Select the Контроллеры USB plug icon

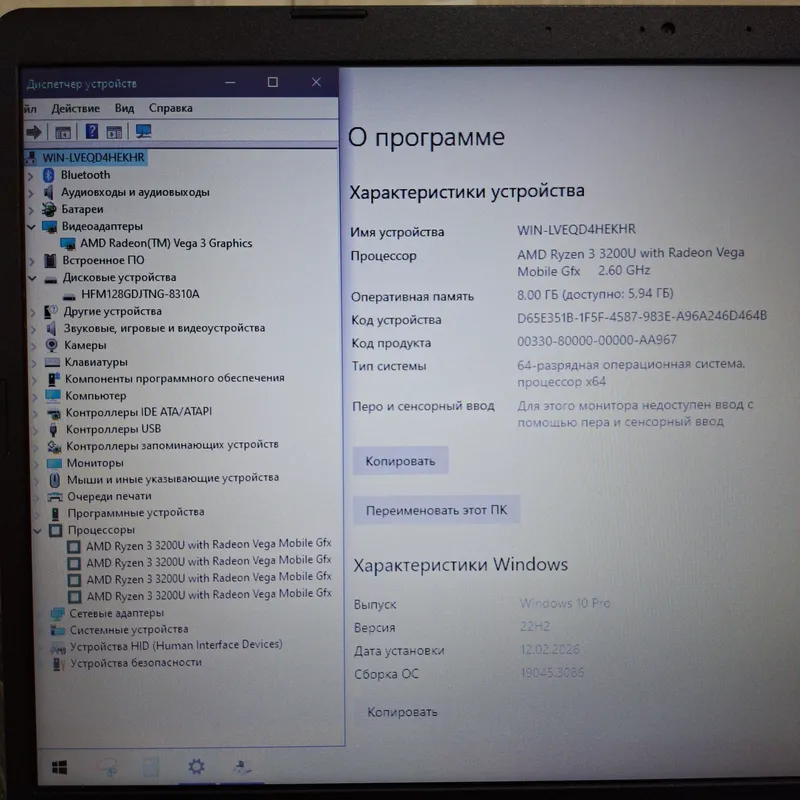pos(53,430)
